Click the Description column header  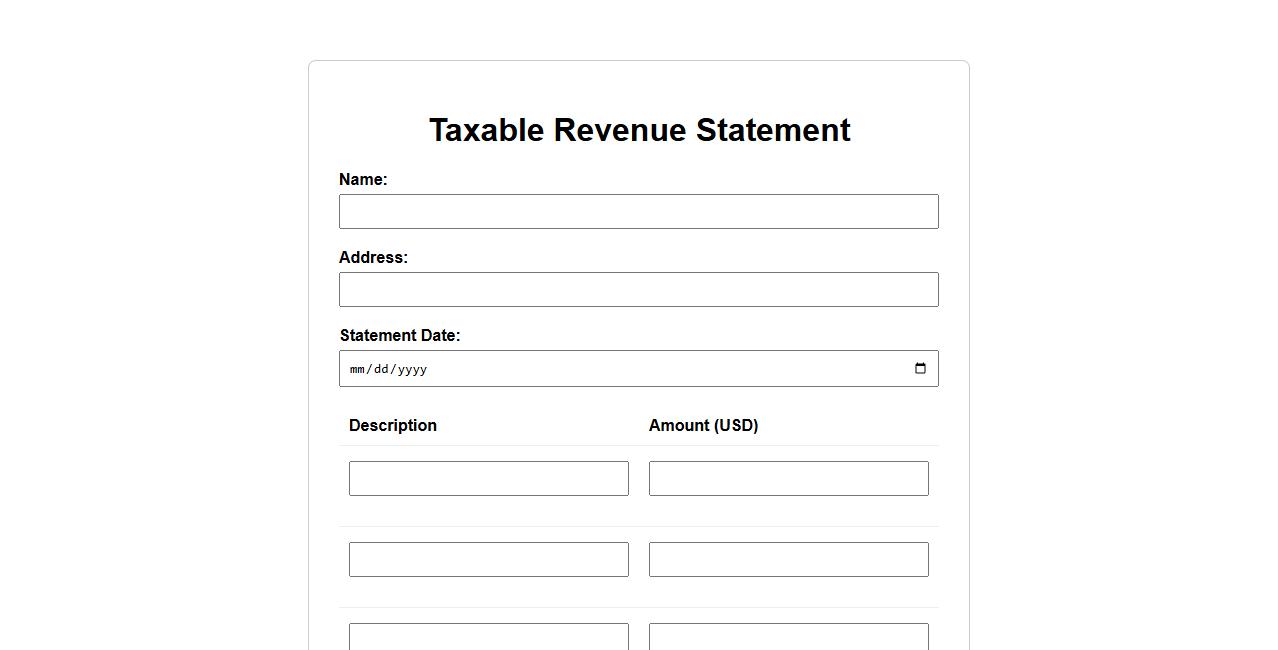pos(393,426)
